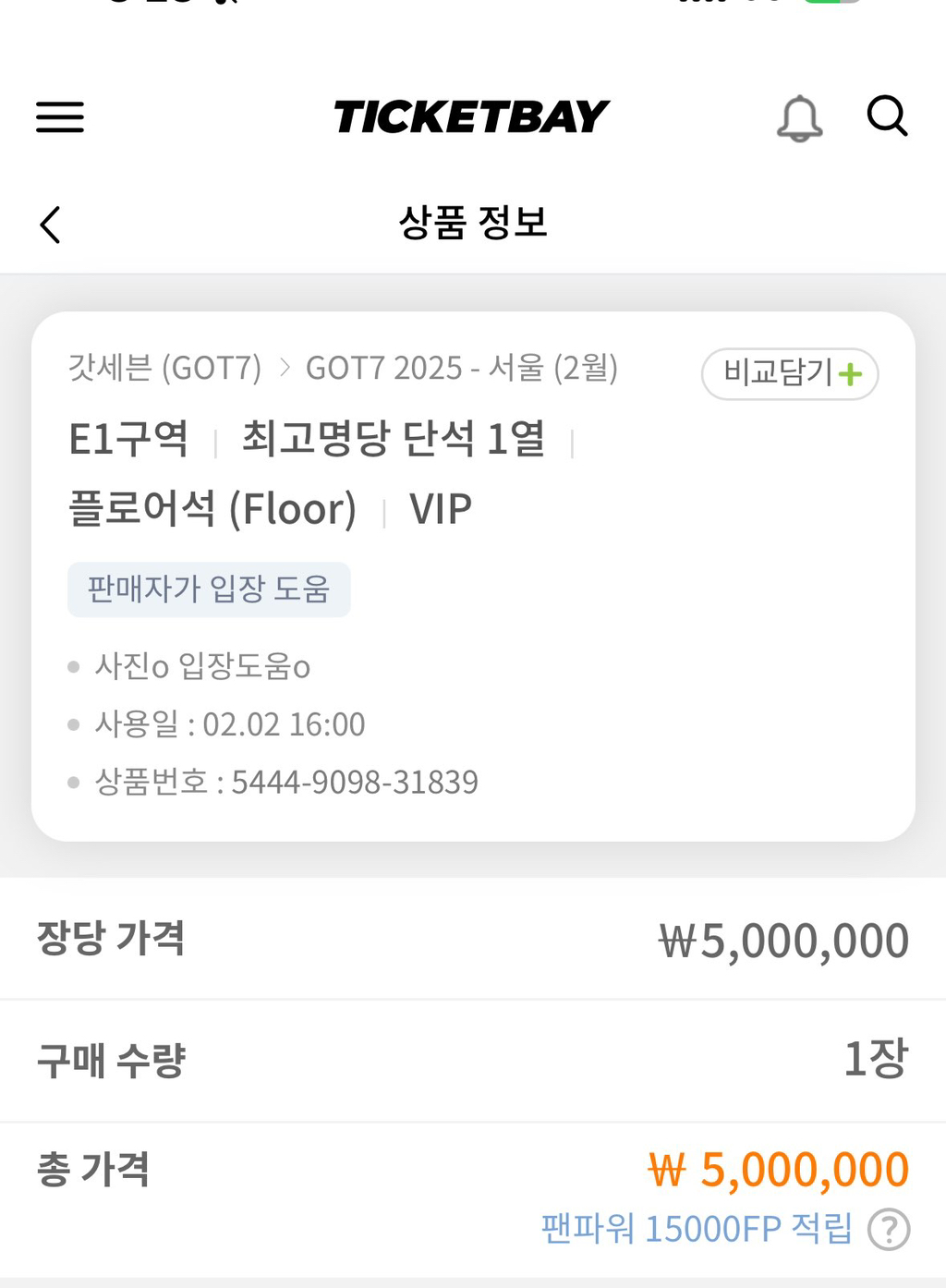Tap the per-ticket price ₩5,000,000

(783, 942)
